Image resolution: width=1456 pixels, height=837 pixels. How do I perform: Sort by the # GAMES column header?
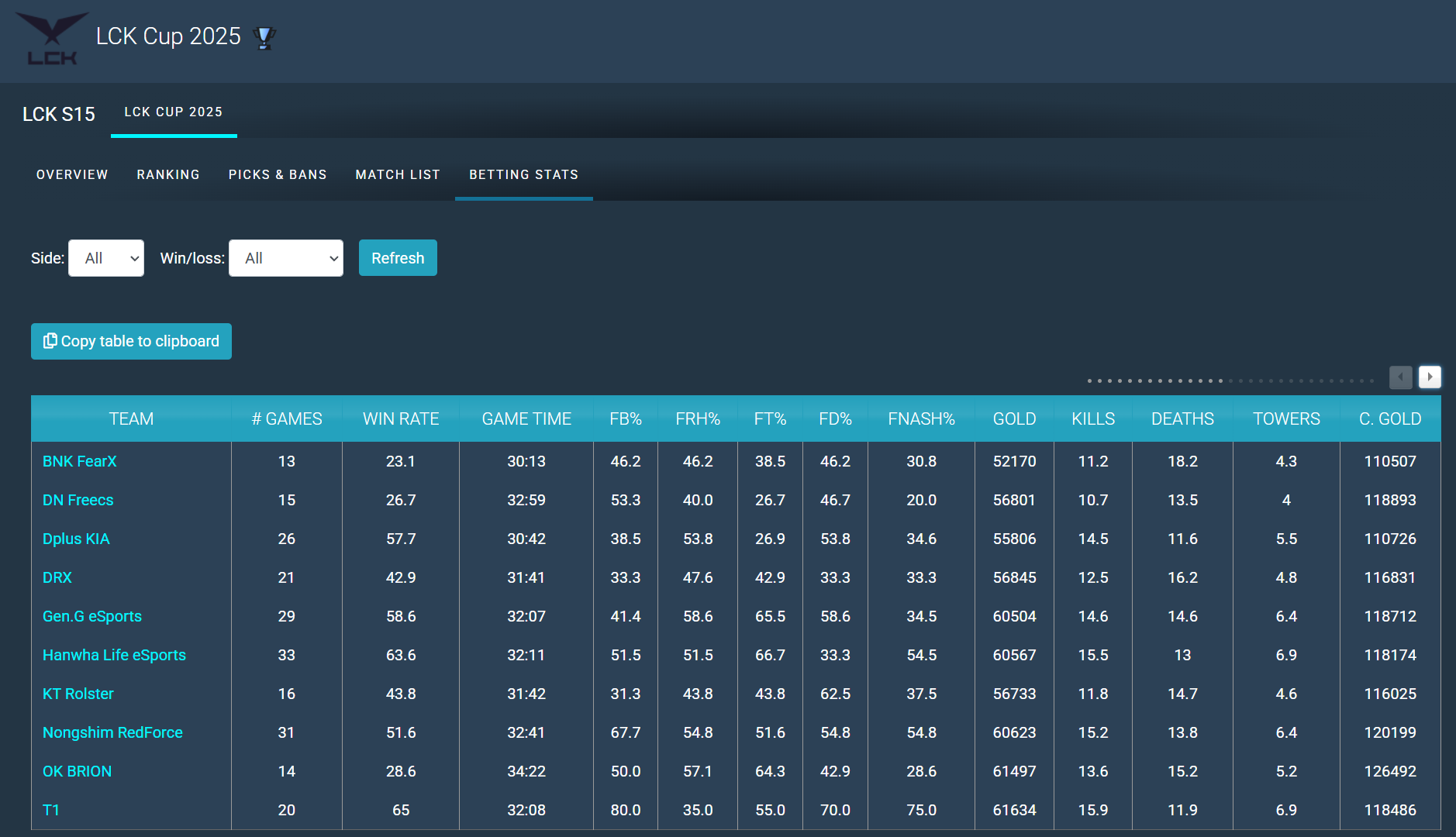pos(287,418)
